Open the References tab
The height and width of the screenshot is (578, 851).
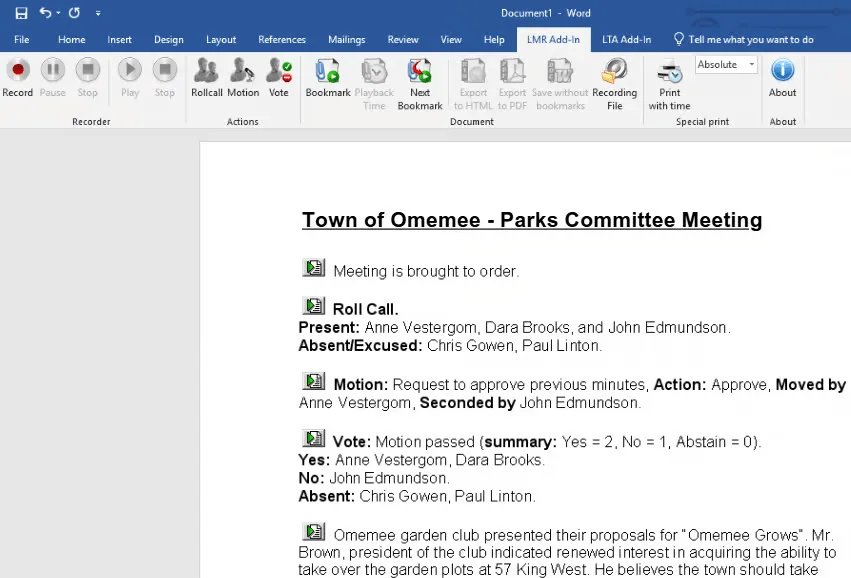click(282, 40)
